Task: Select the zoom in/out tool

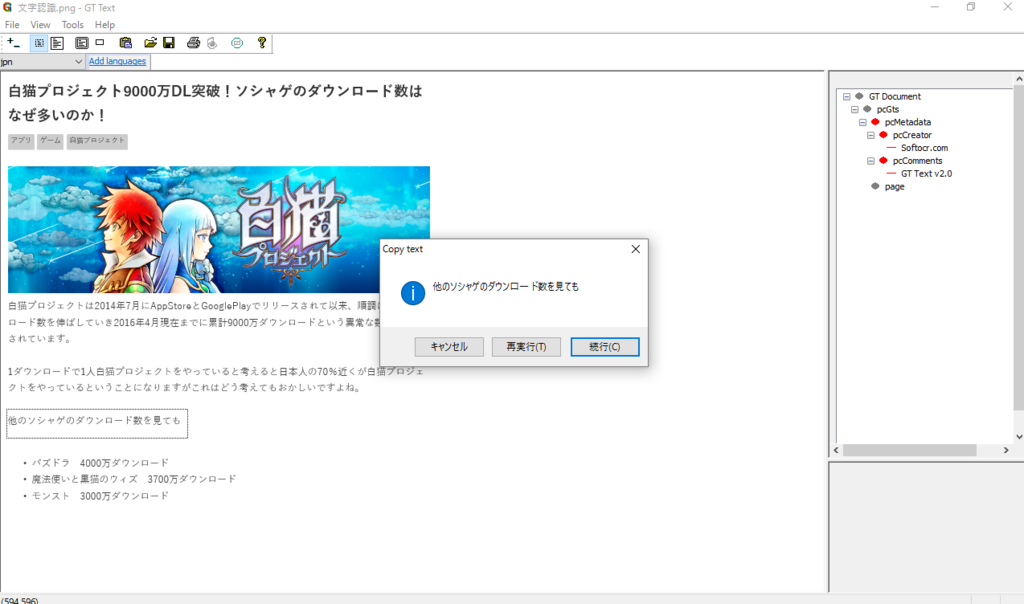Action: (x=12, y=43)
